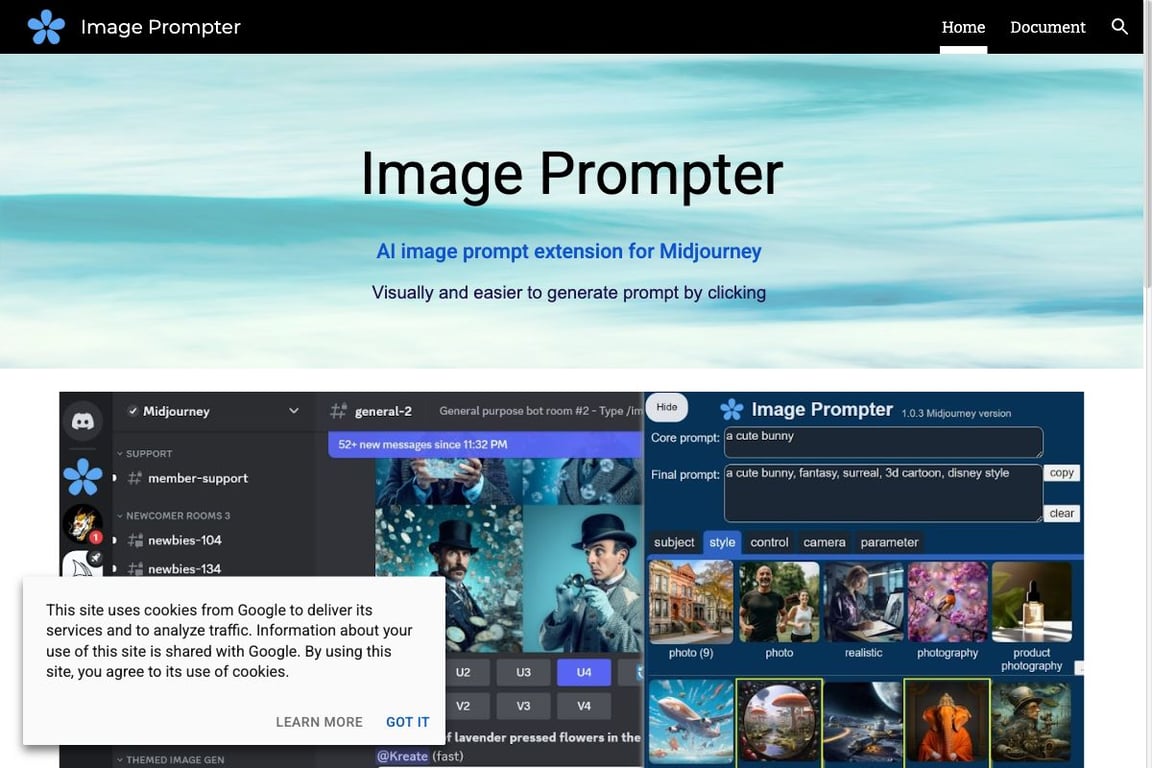1152x768 pixels.
Task: Click the Hide button in Image Prompter panel
Action: point(666,407)
